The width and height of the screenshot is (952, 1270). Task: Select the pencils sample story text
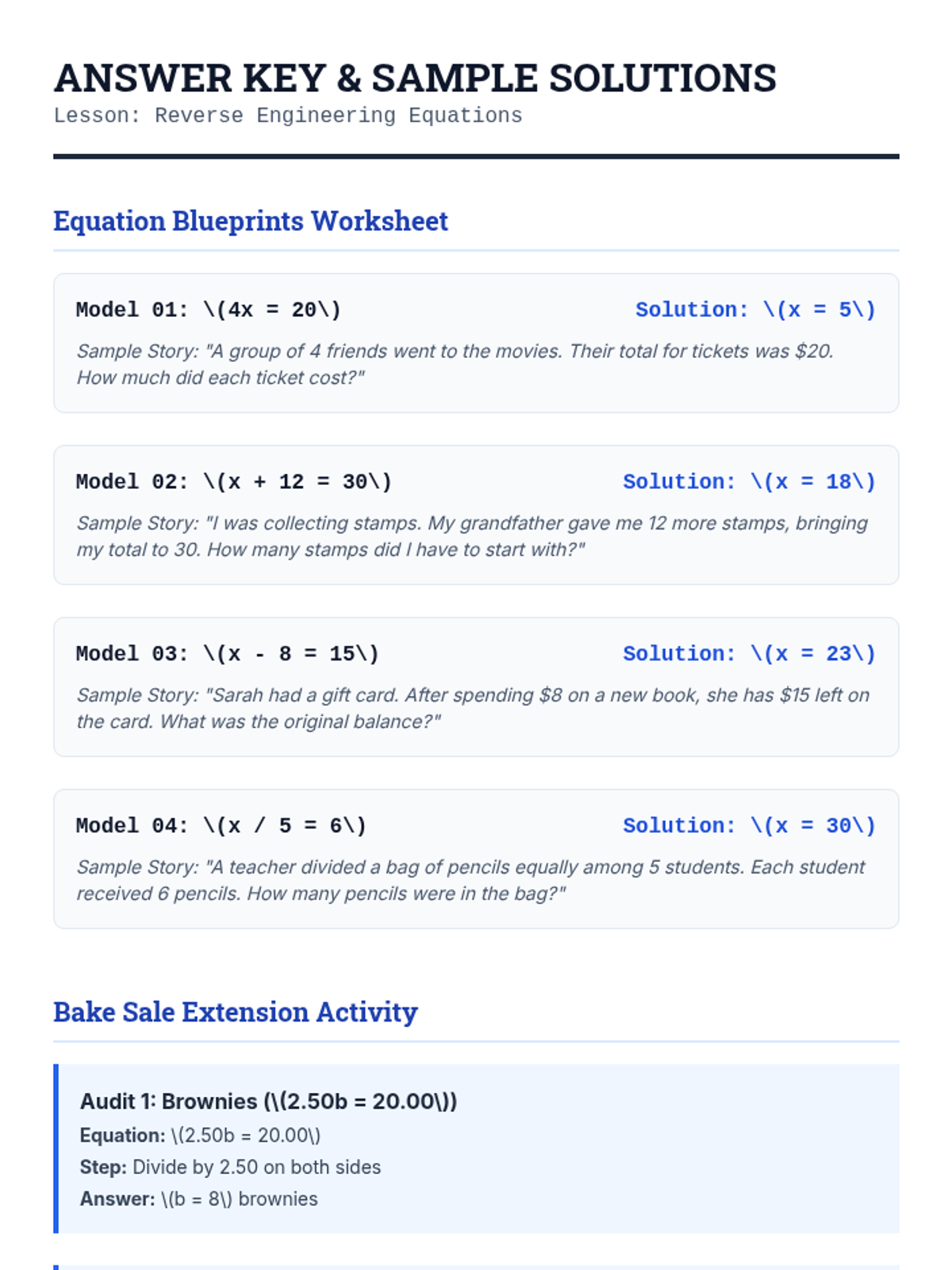[x=470, y=880]
